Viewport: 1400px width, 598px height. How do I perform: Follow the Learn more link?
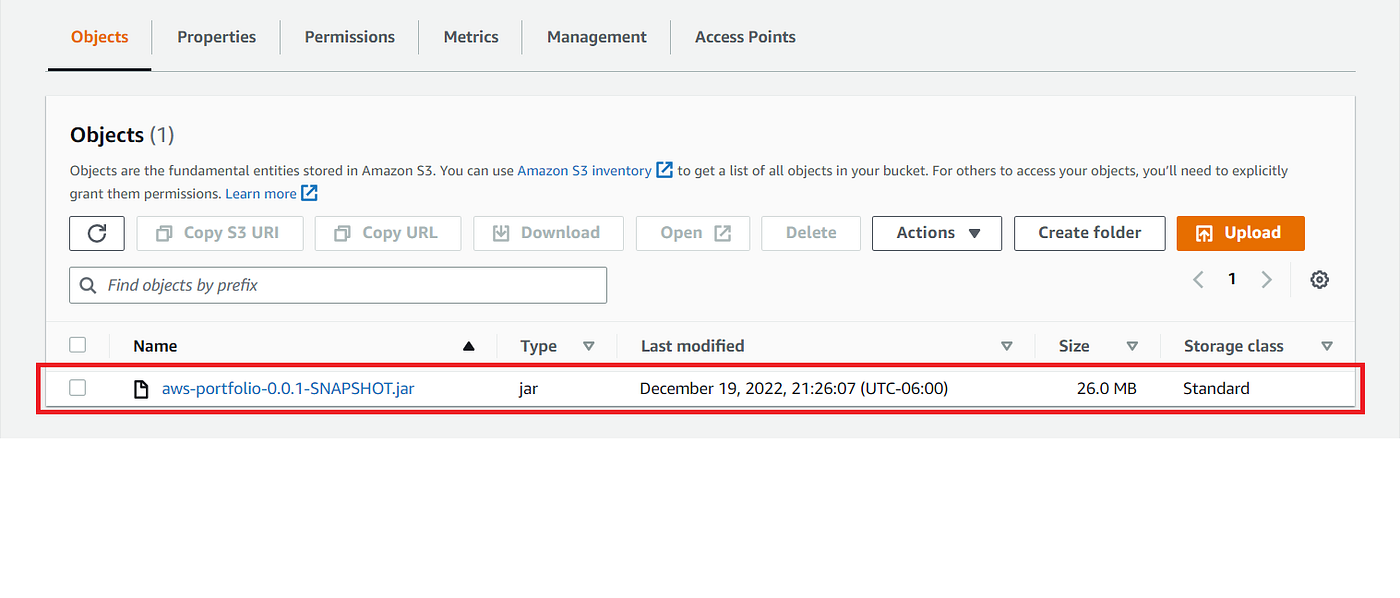point(261,194)
